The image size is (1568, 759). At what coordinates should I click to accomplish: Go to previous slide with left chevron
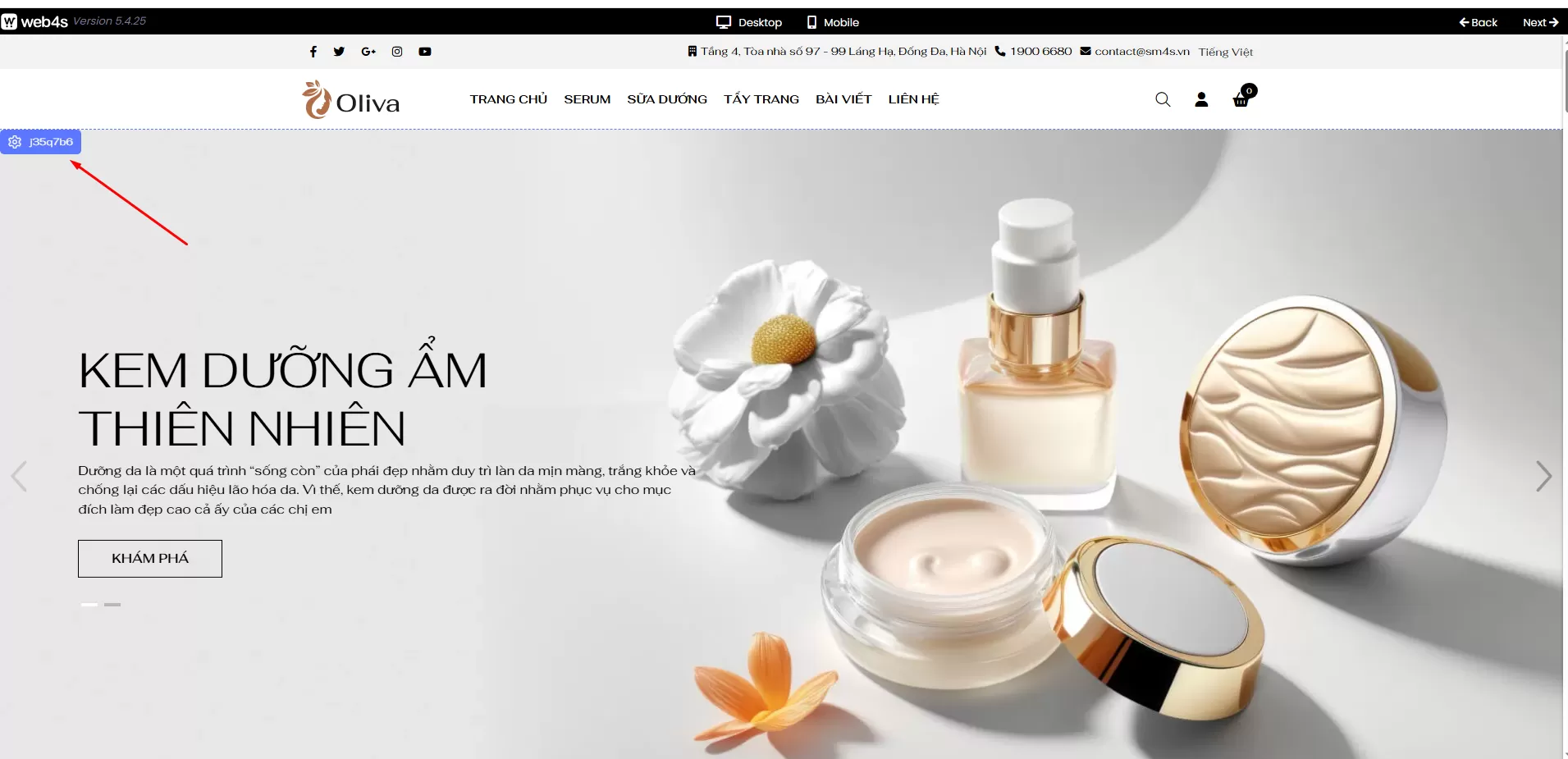[19, 476]
